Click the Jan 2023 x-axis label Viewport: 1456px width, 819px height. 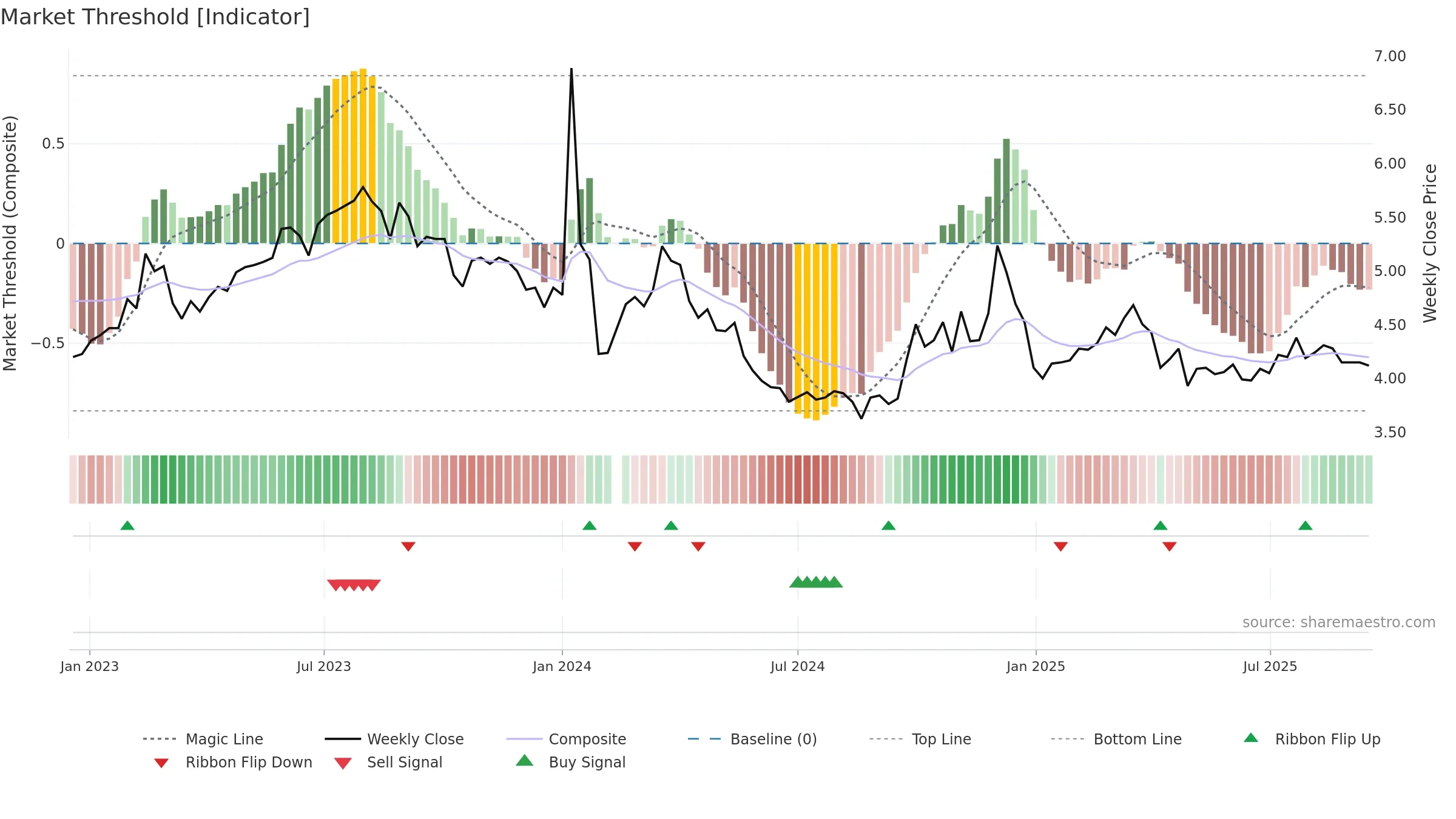point(90,666)
